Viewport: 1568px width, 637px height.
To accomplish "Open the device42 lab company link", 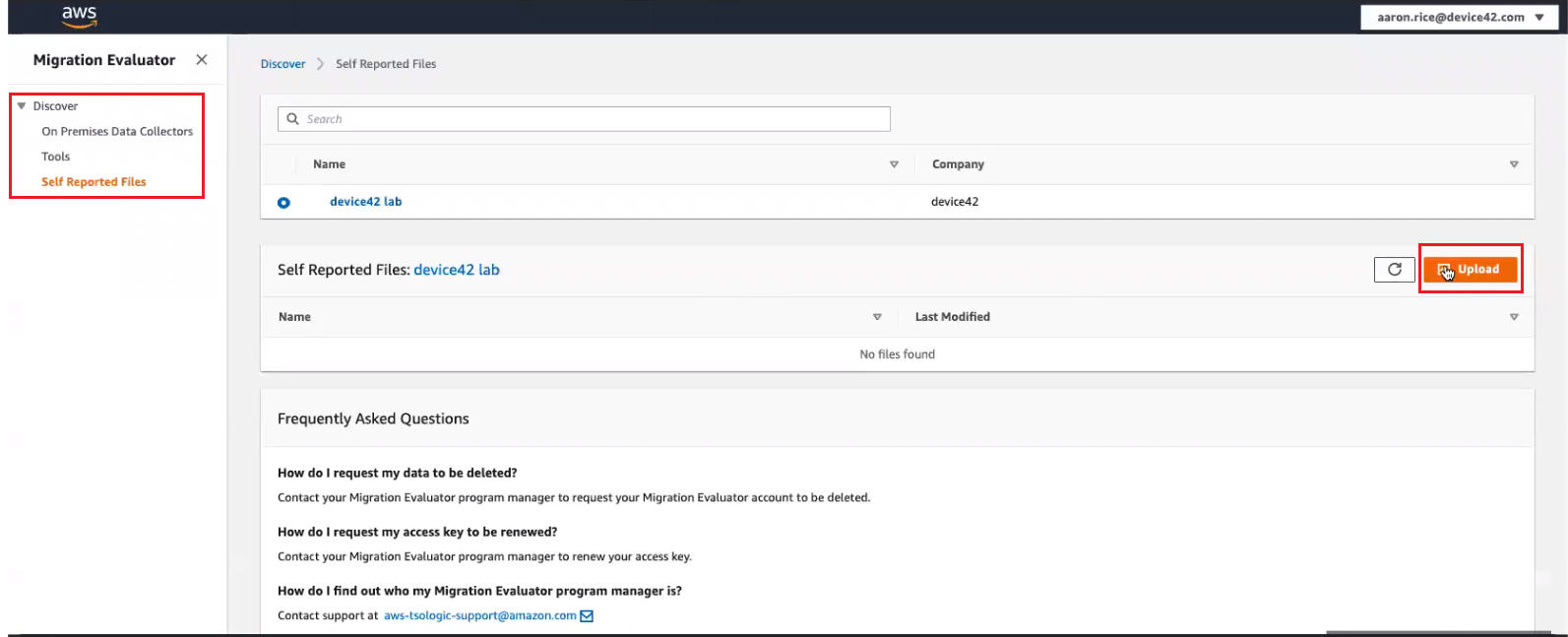I will (365, 202).
